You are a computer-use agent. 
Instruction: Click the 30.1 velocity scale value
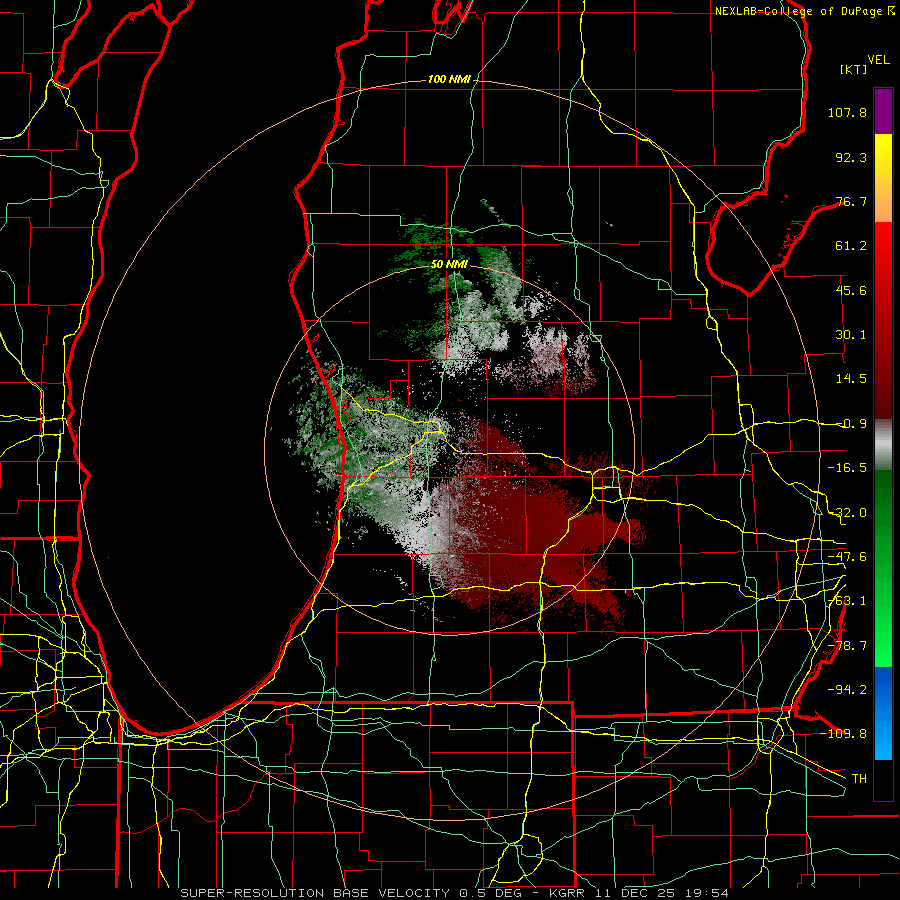click(x=851, y=335)
